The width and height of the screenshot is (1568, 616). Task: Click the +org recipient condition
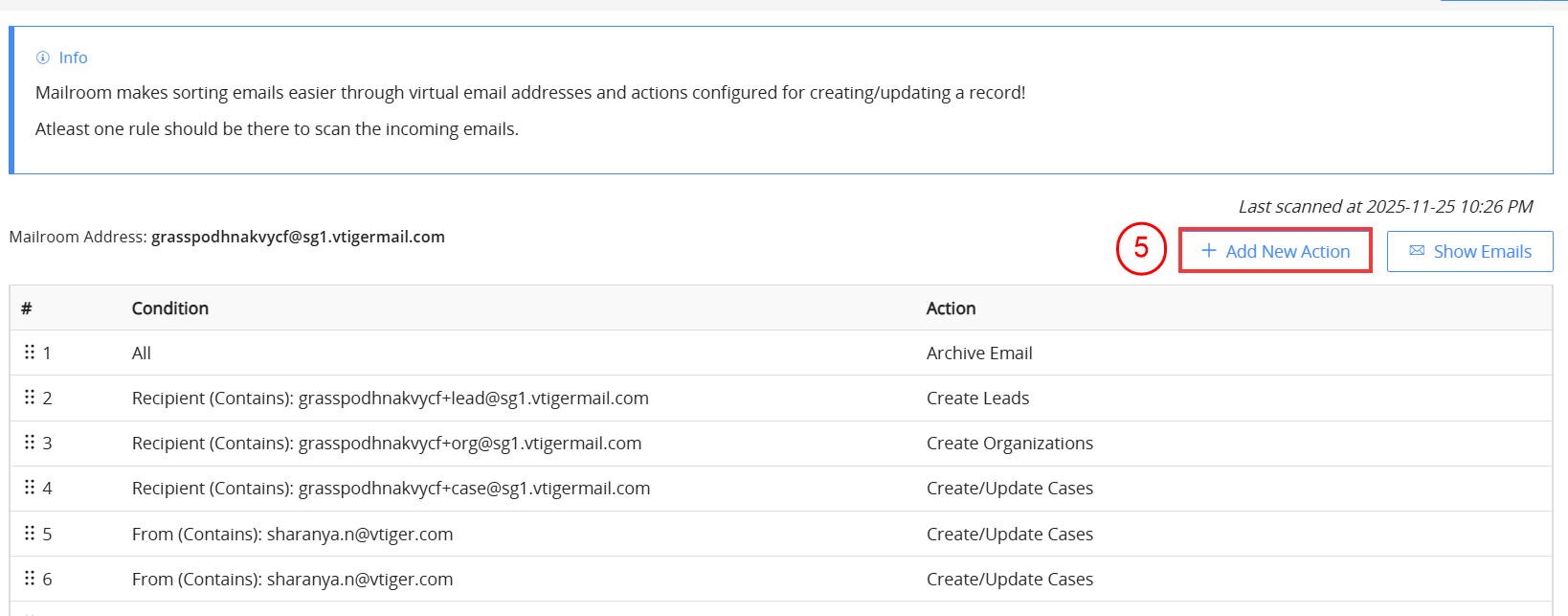387,444
